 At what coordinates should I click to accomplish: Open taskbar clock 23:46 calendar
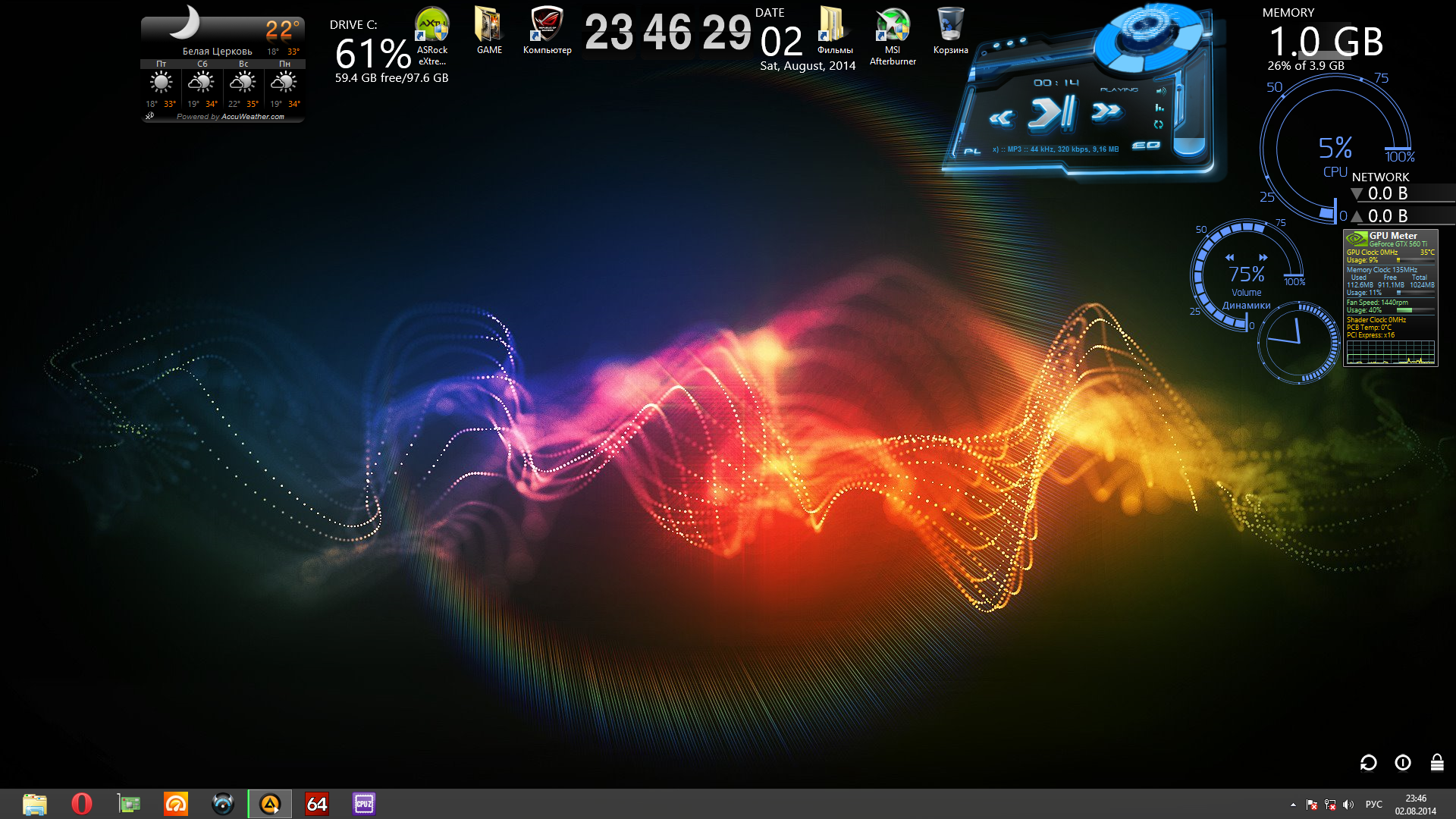pos(1416,805)
